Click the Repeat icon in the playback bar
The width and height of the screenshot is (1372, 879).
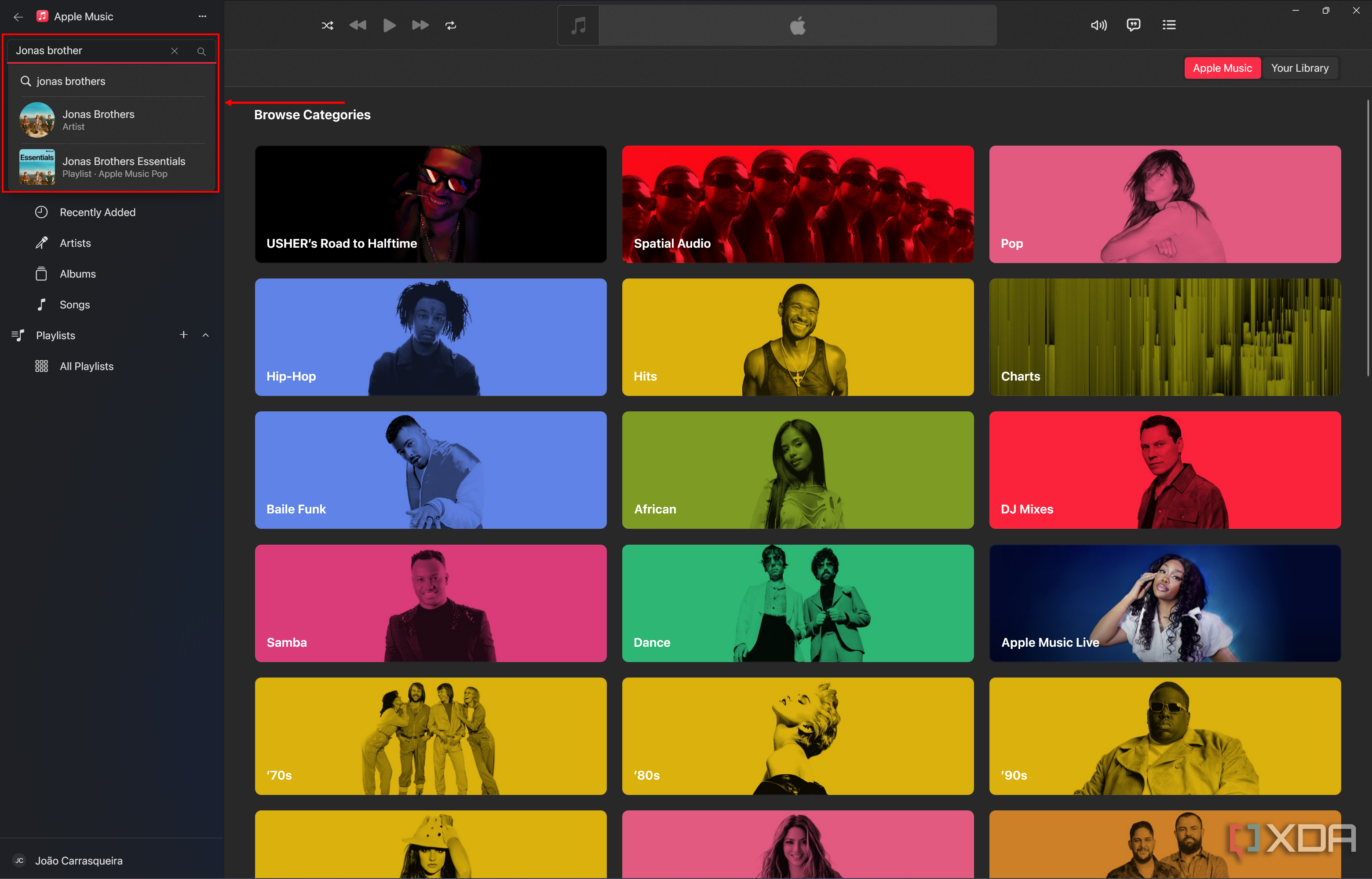point(450,25)
